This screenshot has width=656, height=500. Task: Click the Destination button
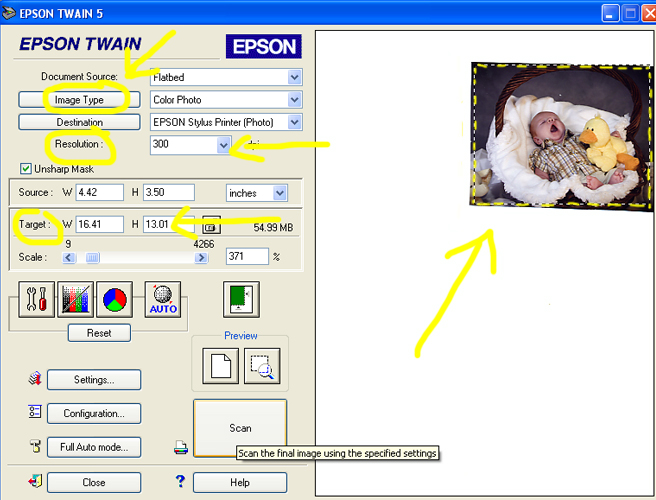[x=79, y=122]
